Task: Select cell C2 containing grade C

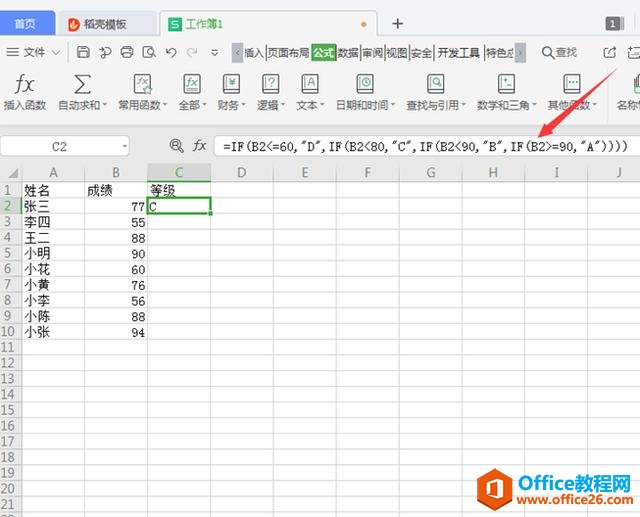Action: click(179, 206)
